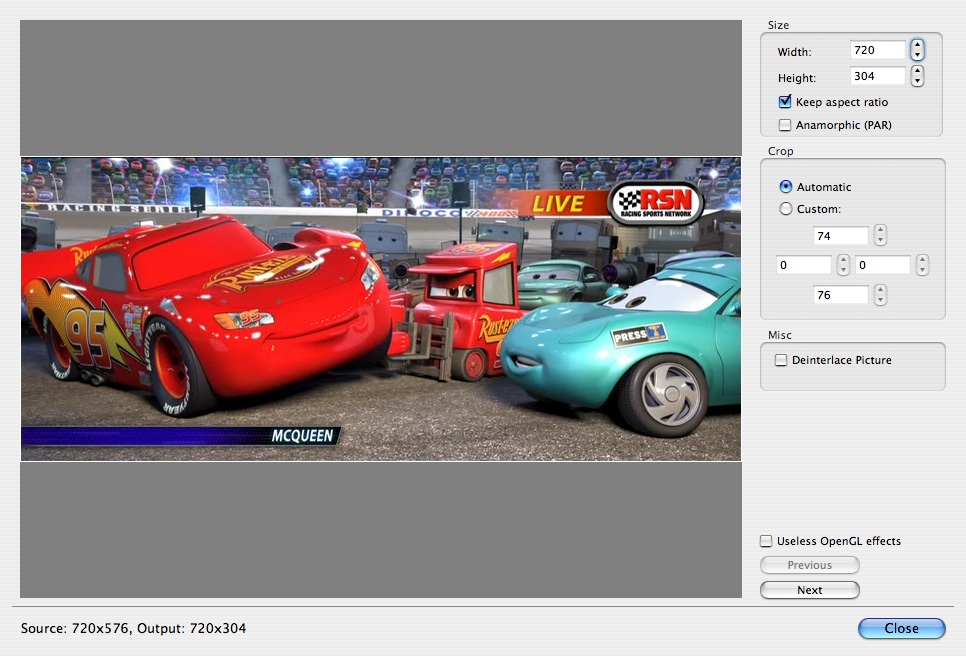Decrease Height using the stepper down arrow
The image size is (966, 656).
[x=917, y=81]
